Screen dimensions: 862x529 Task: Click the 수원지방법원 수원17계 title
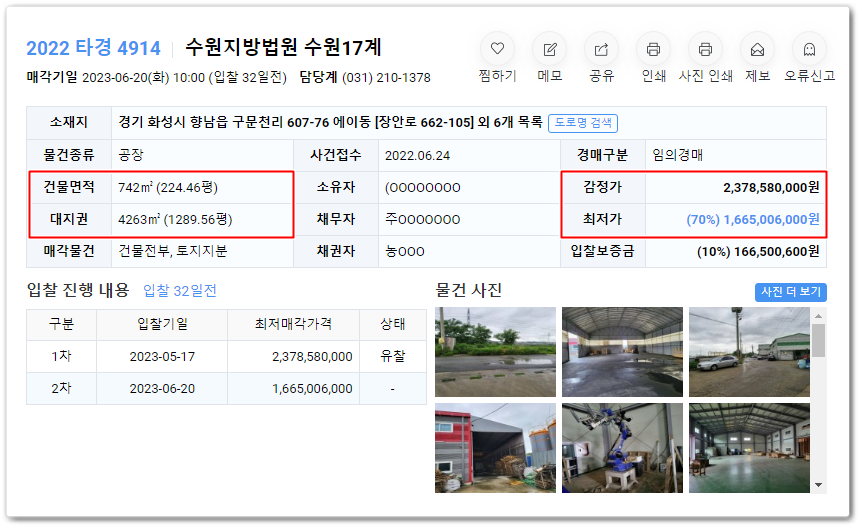point(283,47)
